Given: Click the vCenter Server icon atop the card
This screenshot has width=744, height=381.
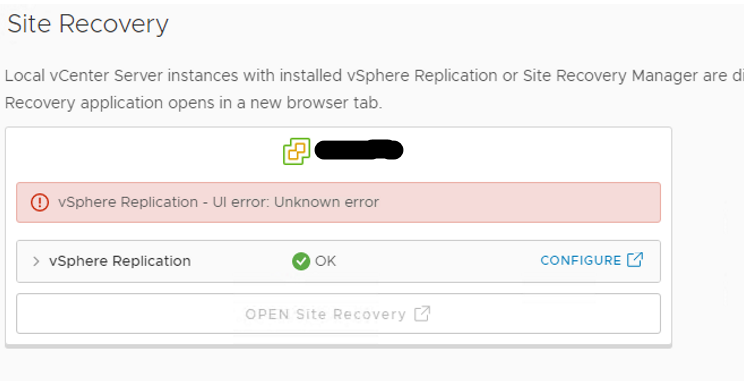Looking at the screenshot, I should (x=297, y=151).
